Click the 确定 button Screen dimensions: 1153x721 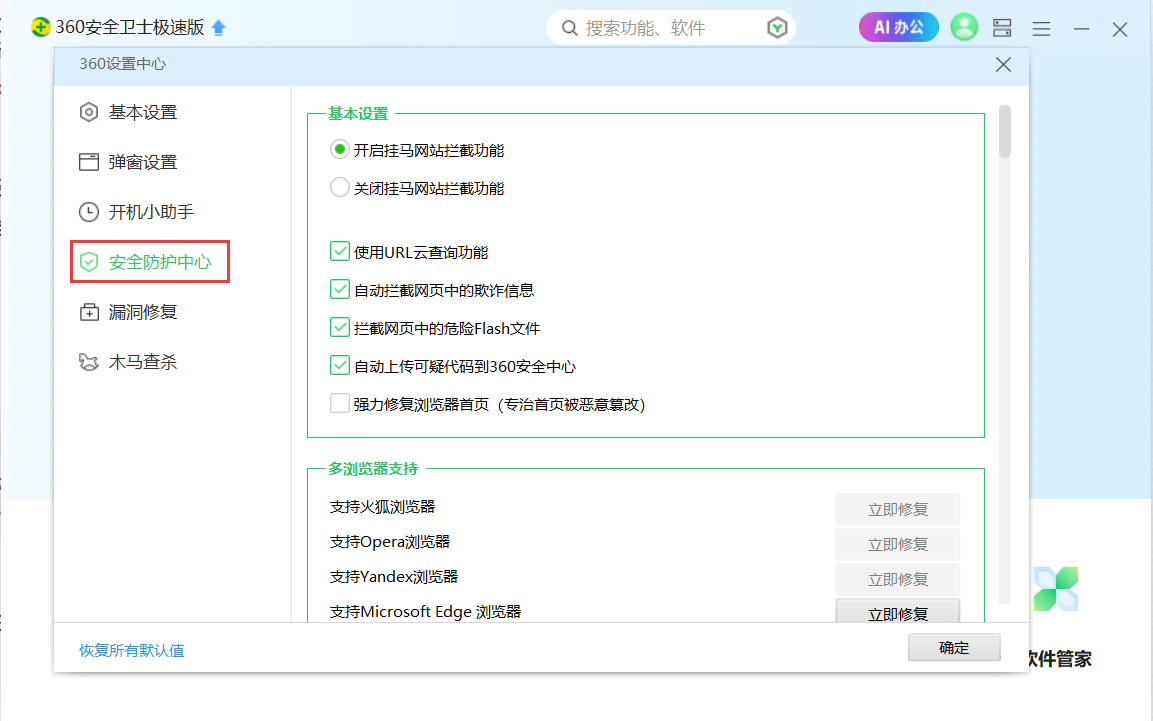pos(954,648)
